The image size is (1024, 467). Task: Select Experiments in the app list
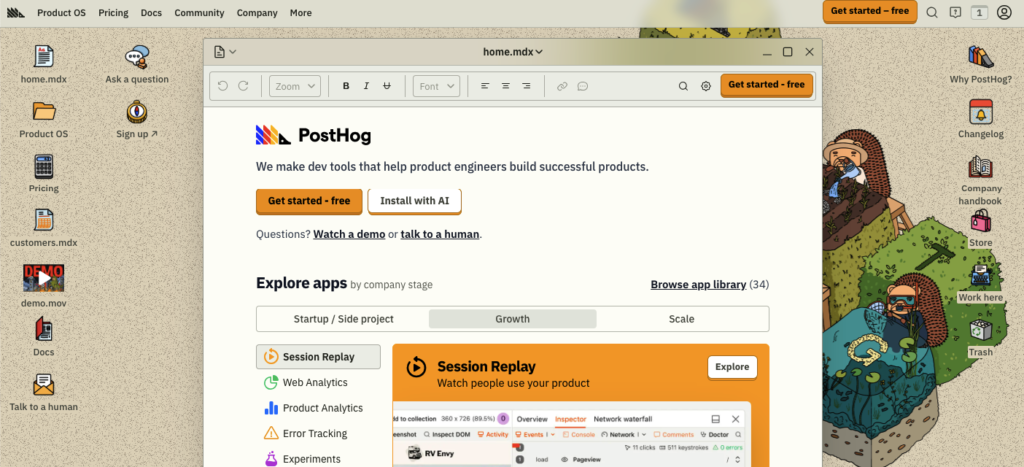(318, 459)
